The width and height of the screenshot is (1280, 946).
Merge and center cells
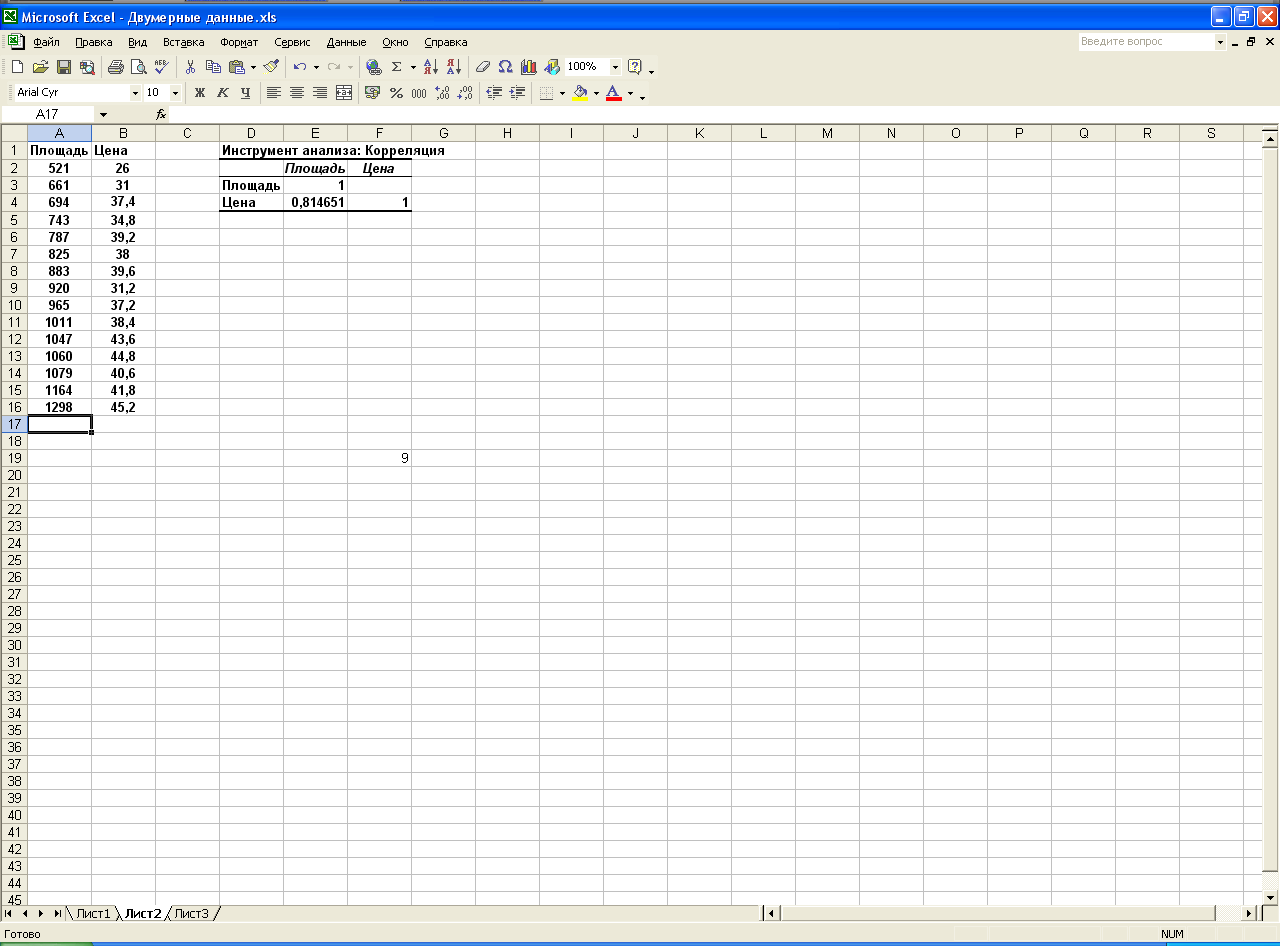point(344,93)
